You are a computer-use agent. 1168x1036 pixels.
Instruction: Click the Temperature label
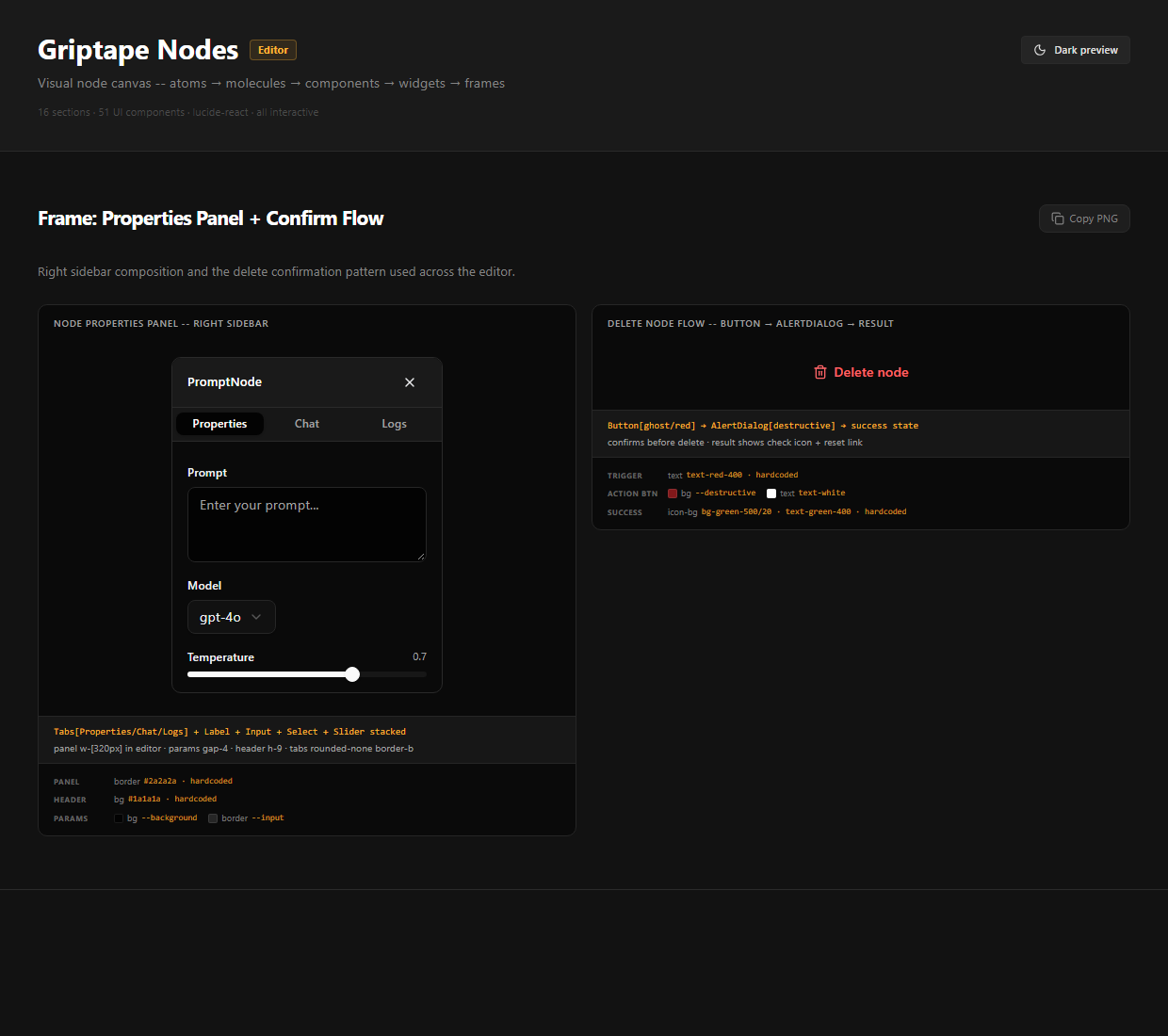tap(220, 657)
